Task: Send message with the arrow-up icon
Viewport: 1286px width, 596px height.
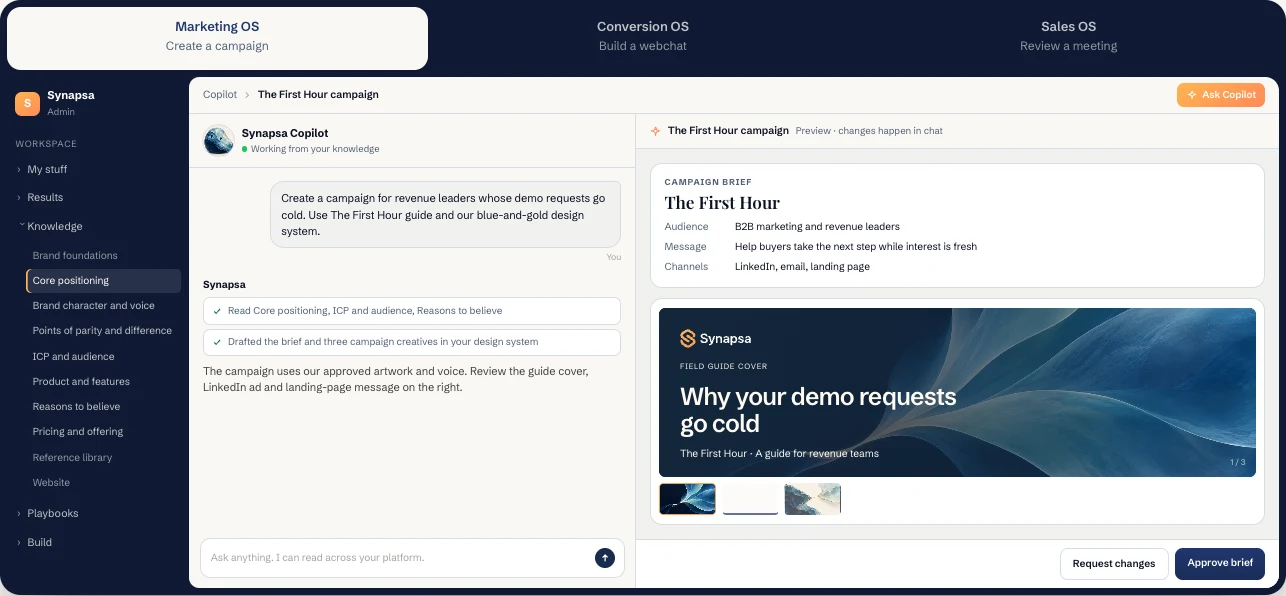Action: tap(604, 558)
